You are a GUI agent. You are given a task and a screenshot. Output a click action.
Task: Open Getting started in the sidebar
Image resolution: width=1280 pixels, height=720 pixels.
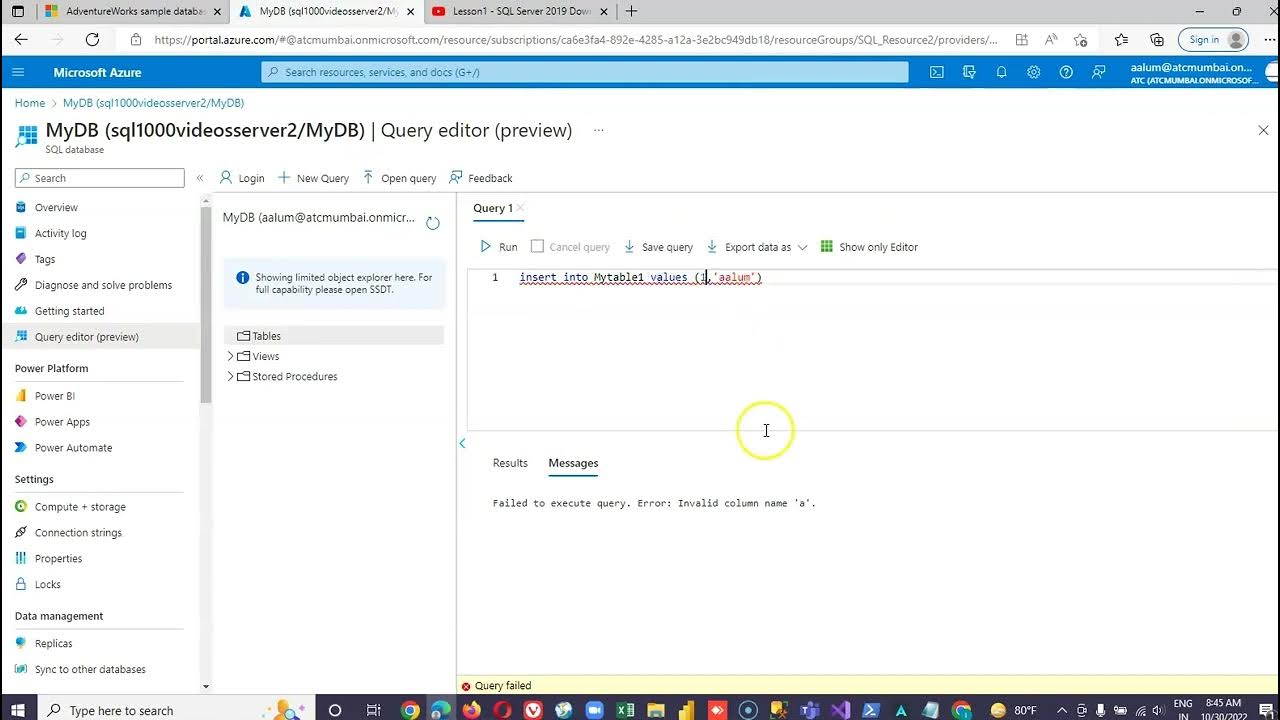tap(69, 311)
